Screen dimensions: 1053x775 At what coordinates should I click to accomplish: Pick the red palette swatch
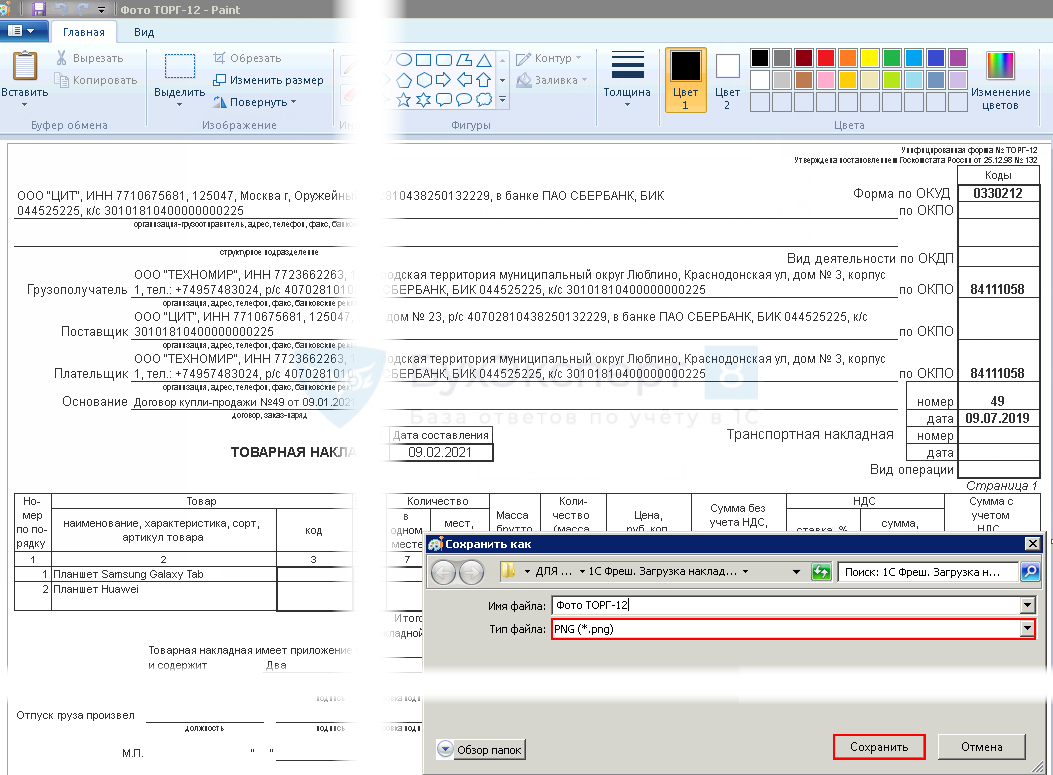coord(826,58)
